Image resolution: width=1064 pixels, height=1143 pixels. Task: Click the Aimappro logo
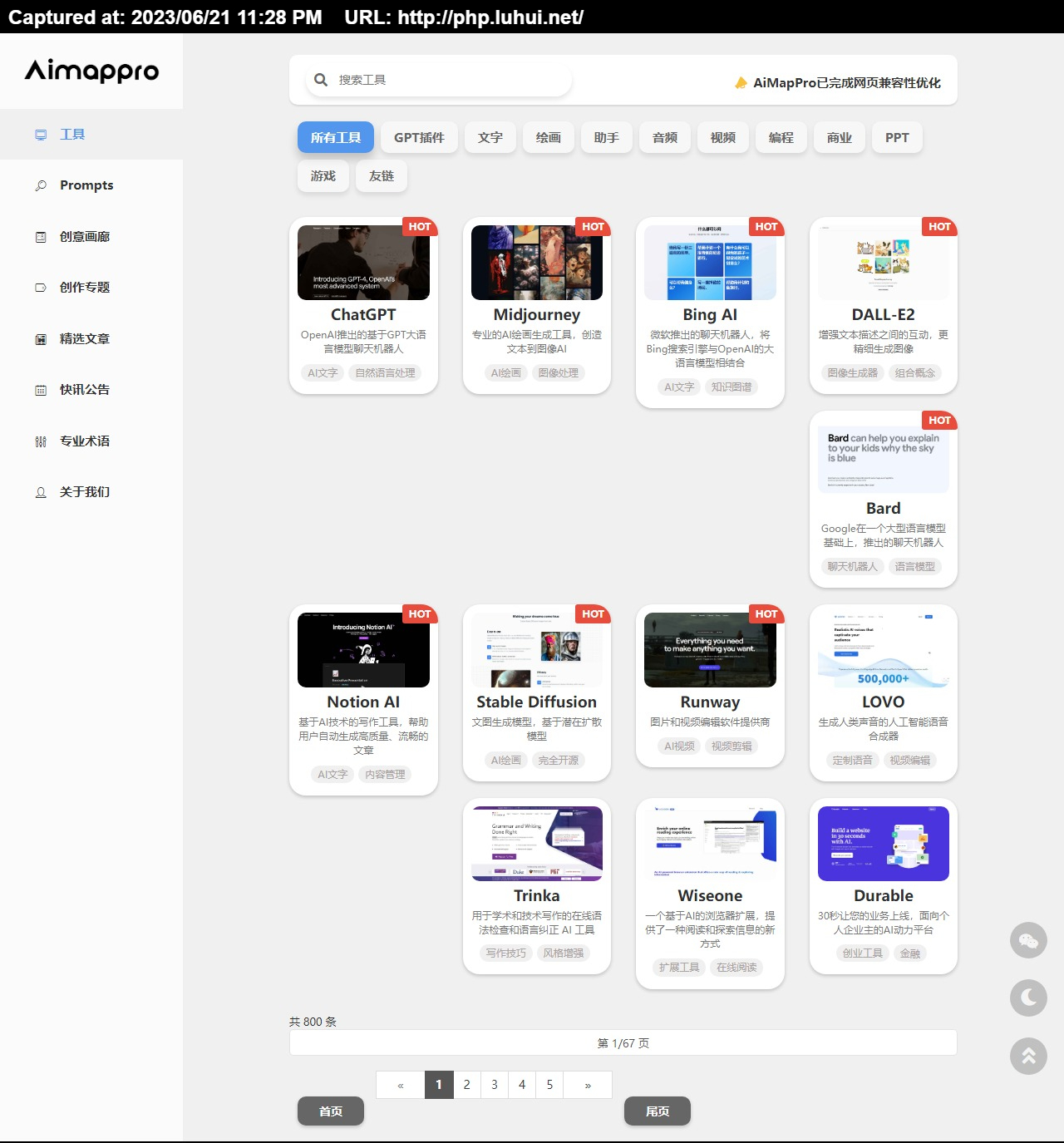tap(91, 71)
